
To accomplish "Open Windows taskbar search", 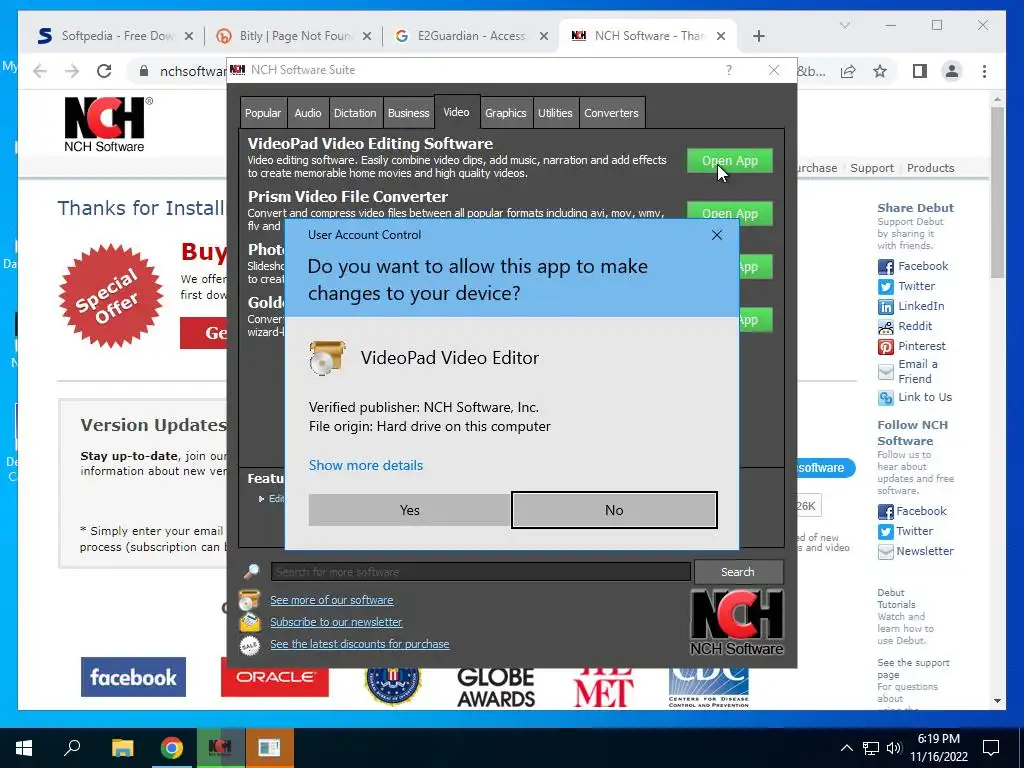I will pyautogui.click(x=72, y=748).
